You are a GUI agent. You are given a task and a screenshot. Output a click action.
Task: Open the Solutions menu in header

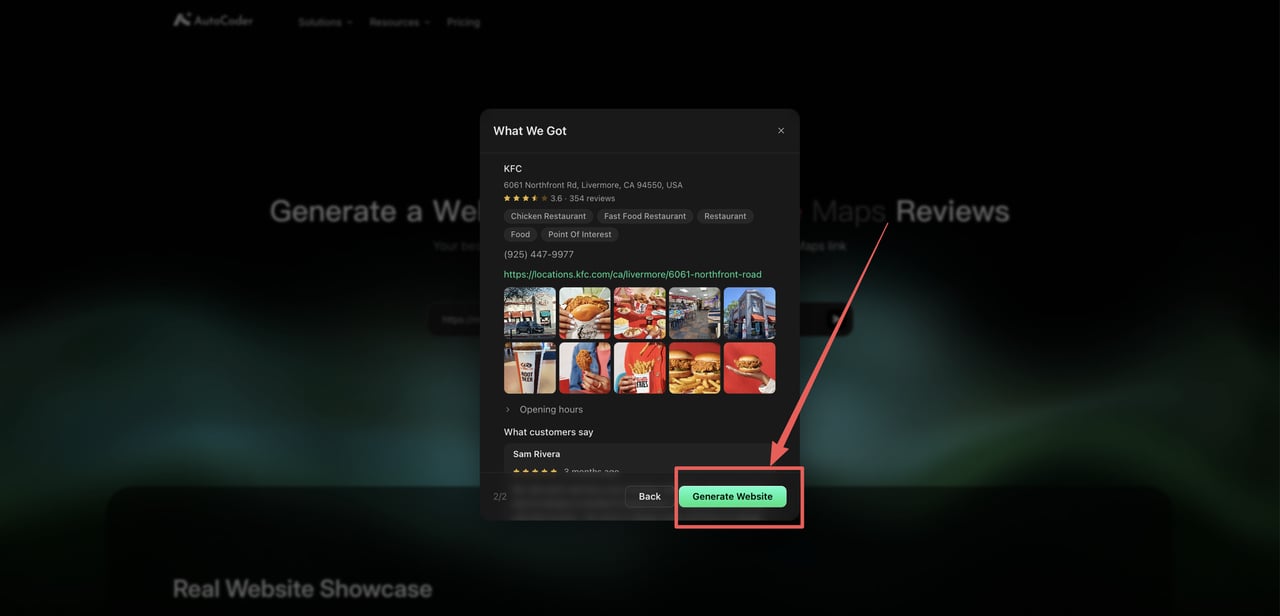[x=325, y=22]
